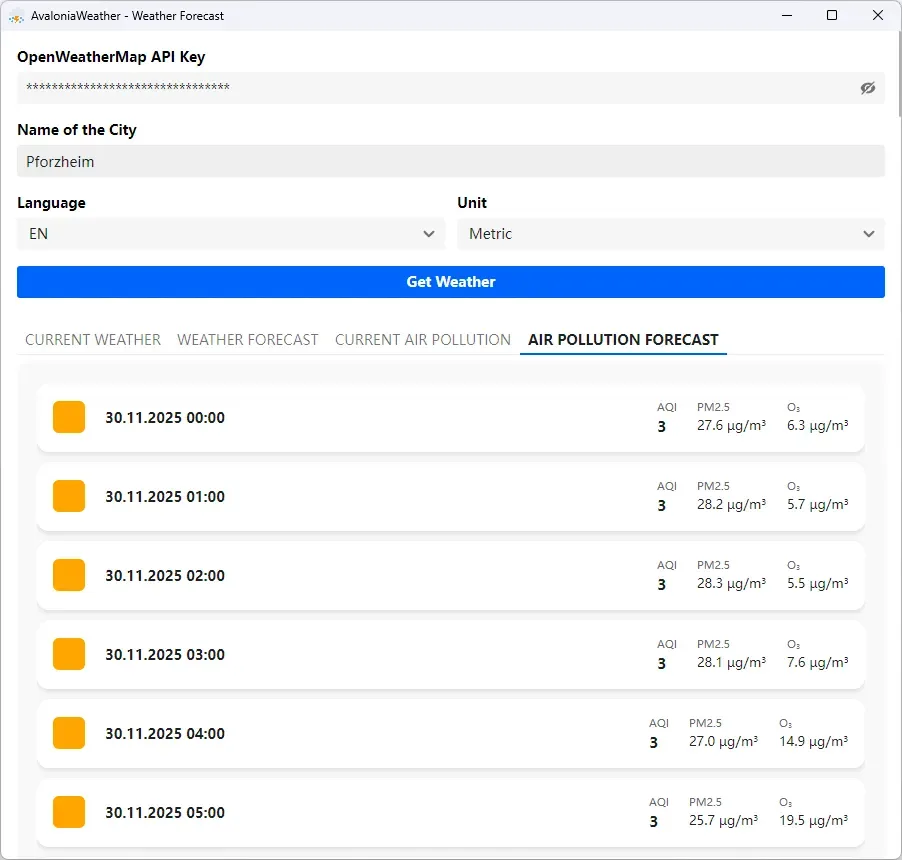Click orange AQI square for 04:00 forecast
This screenshot has height=860, width=902.
[69, 734]
